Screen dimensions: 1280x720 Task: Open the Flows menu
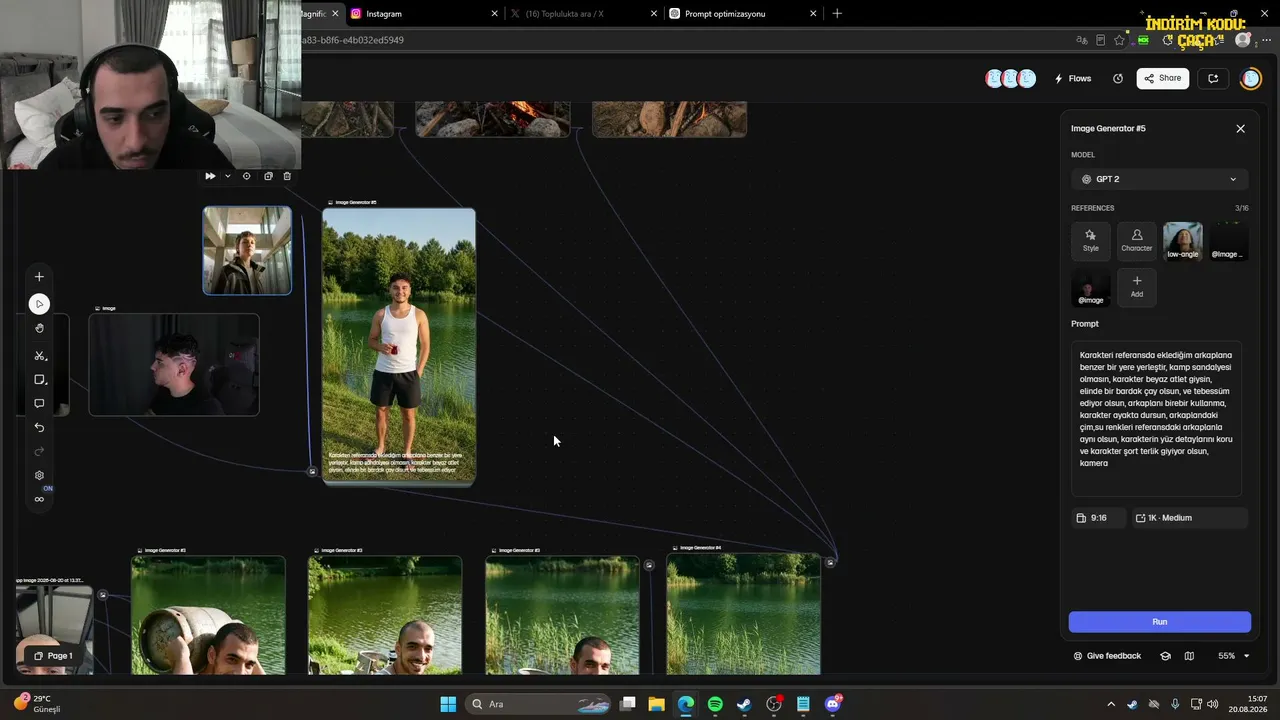[1073, 78]
